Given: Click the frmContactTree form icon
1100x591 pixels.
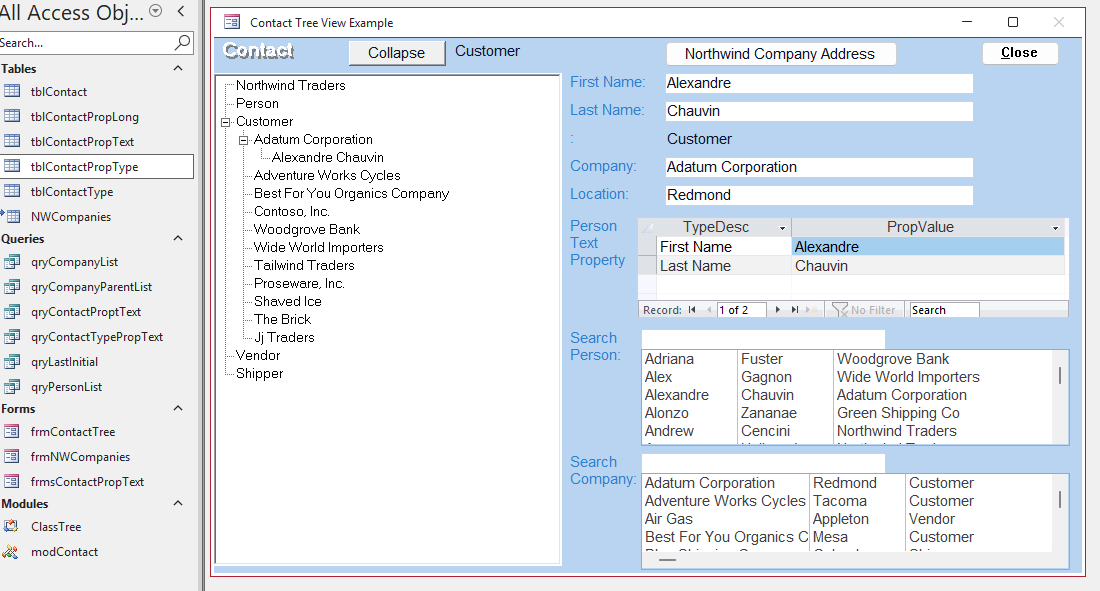Looking at the screenshot, I should (12, 432).
